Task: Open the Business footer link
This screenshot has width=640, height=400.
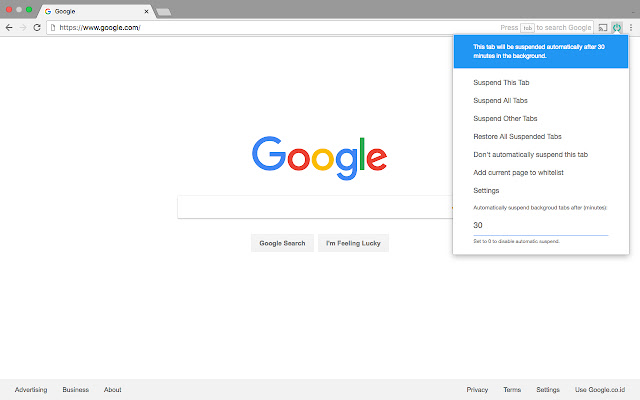Action: click(76, 389)
